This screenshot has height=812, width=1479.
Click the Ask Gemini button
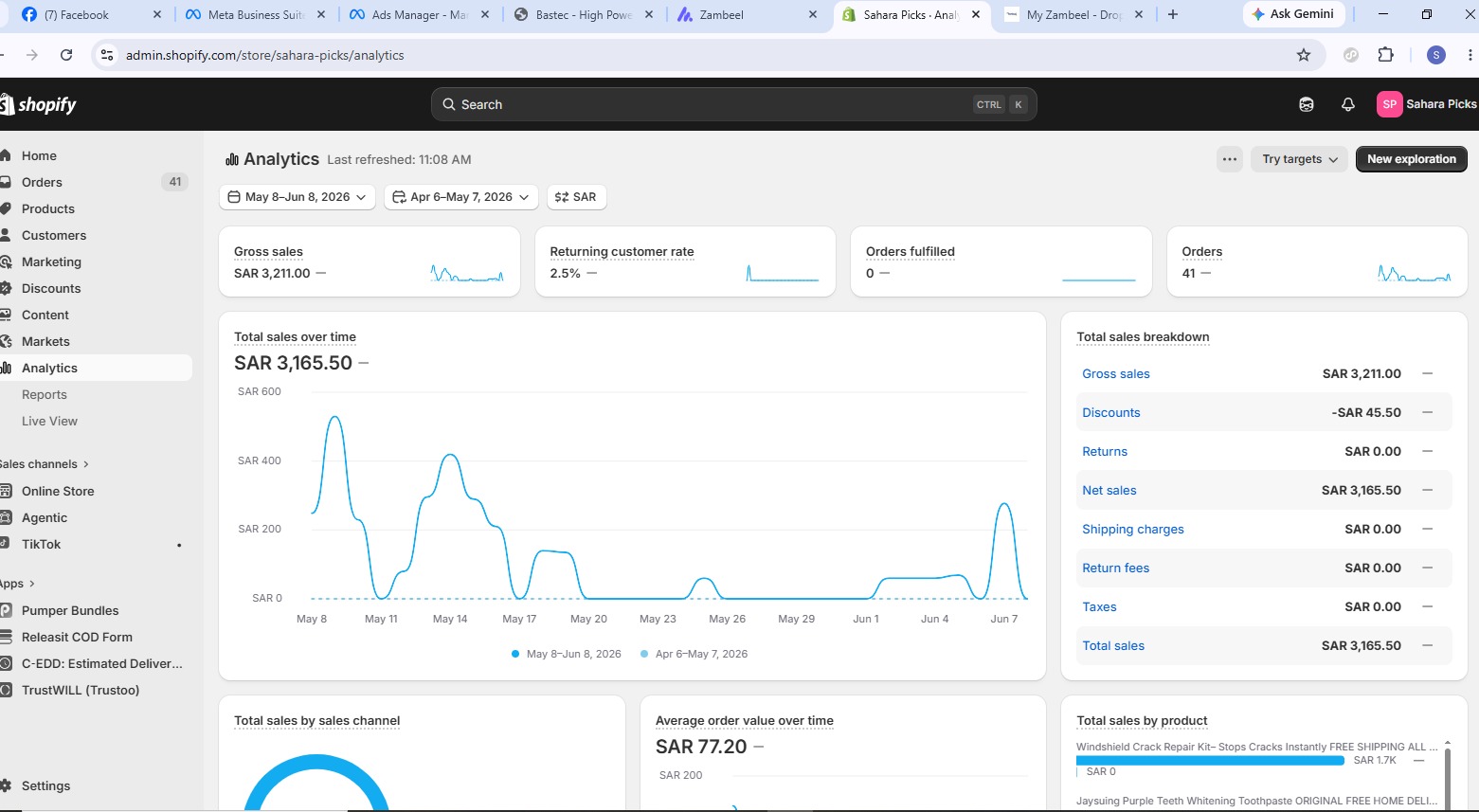point(1293,14)
